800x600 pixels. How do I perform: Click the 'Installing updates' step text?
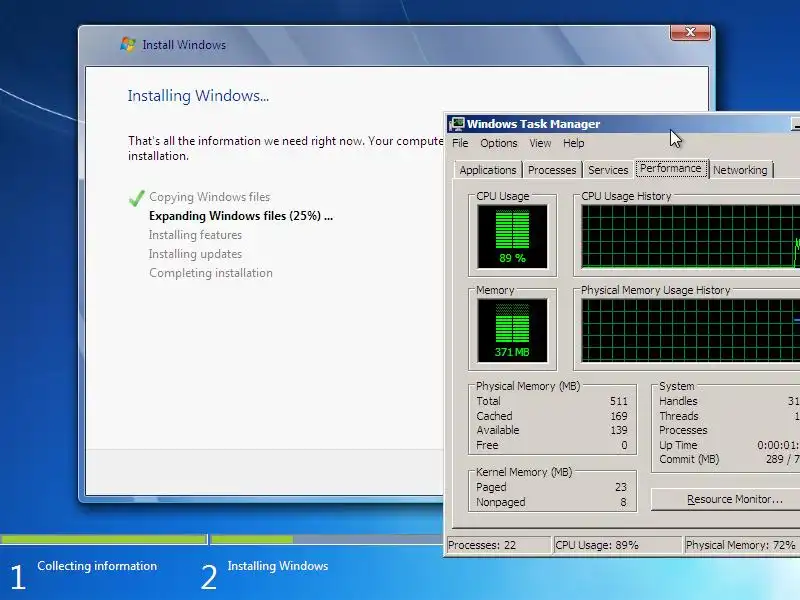(x=195, y=254)
